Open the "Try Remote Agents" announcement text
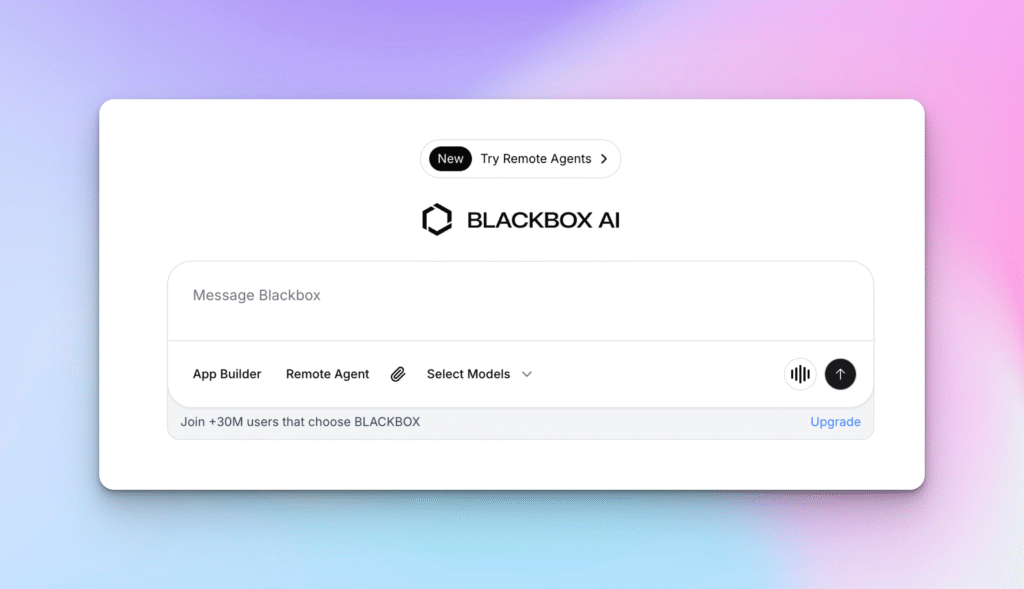Screen dimensions: 1024x589 coord(535,159)
